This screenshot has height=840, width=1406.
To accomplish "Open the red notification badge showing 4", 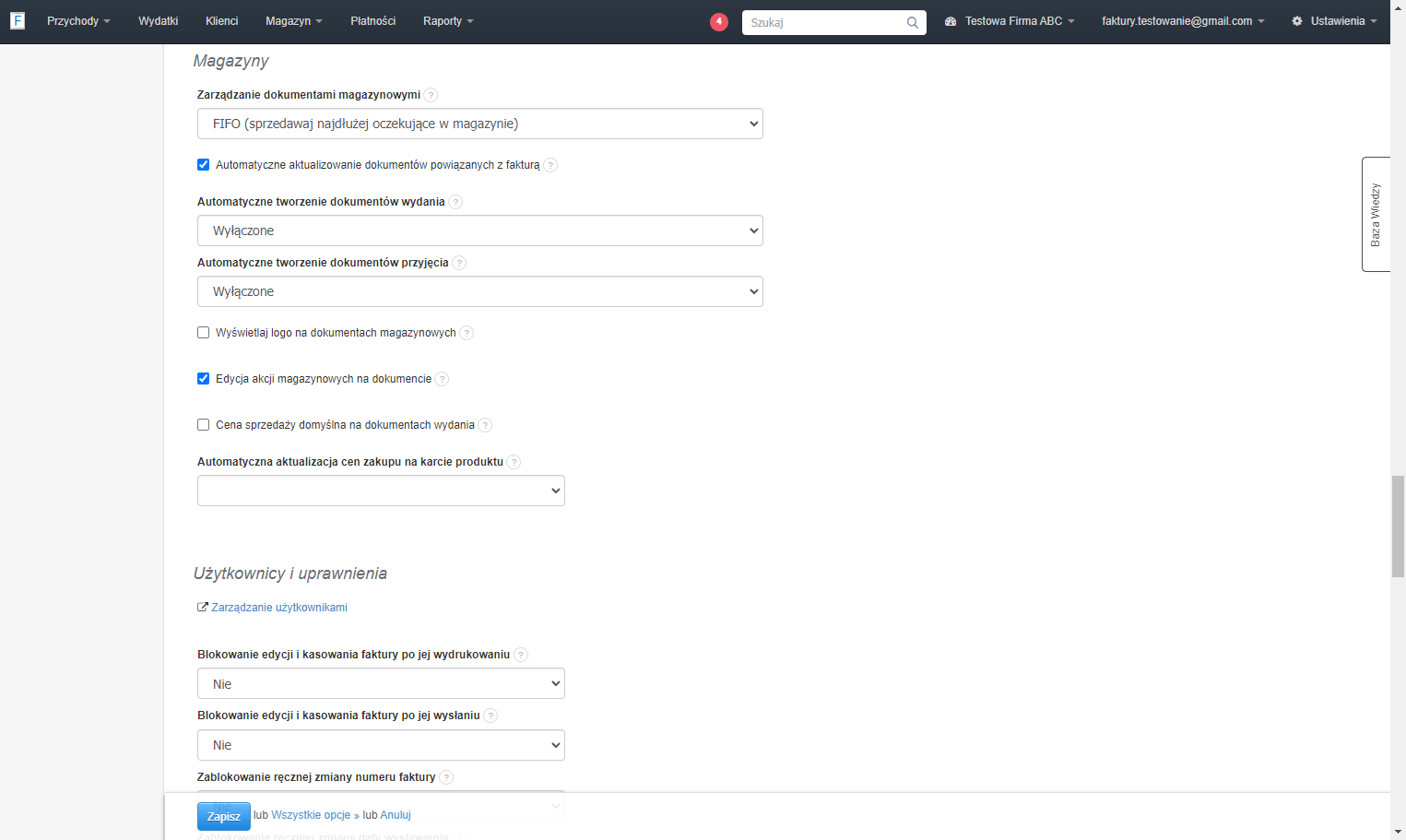I will click(x=719, y=21).
